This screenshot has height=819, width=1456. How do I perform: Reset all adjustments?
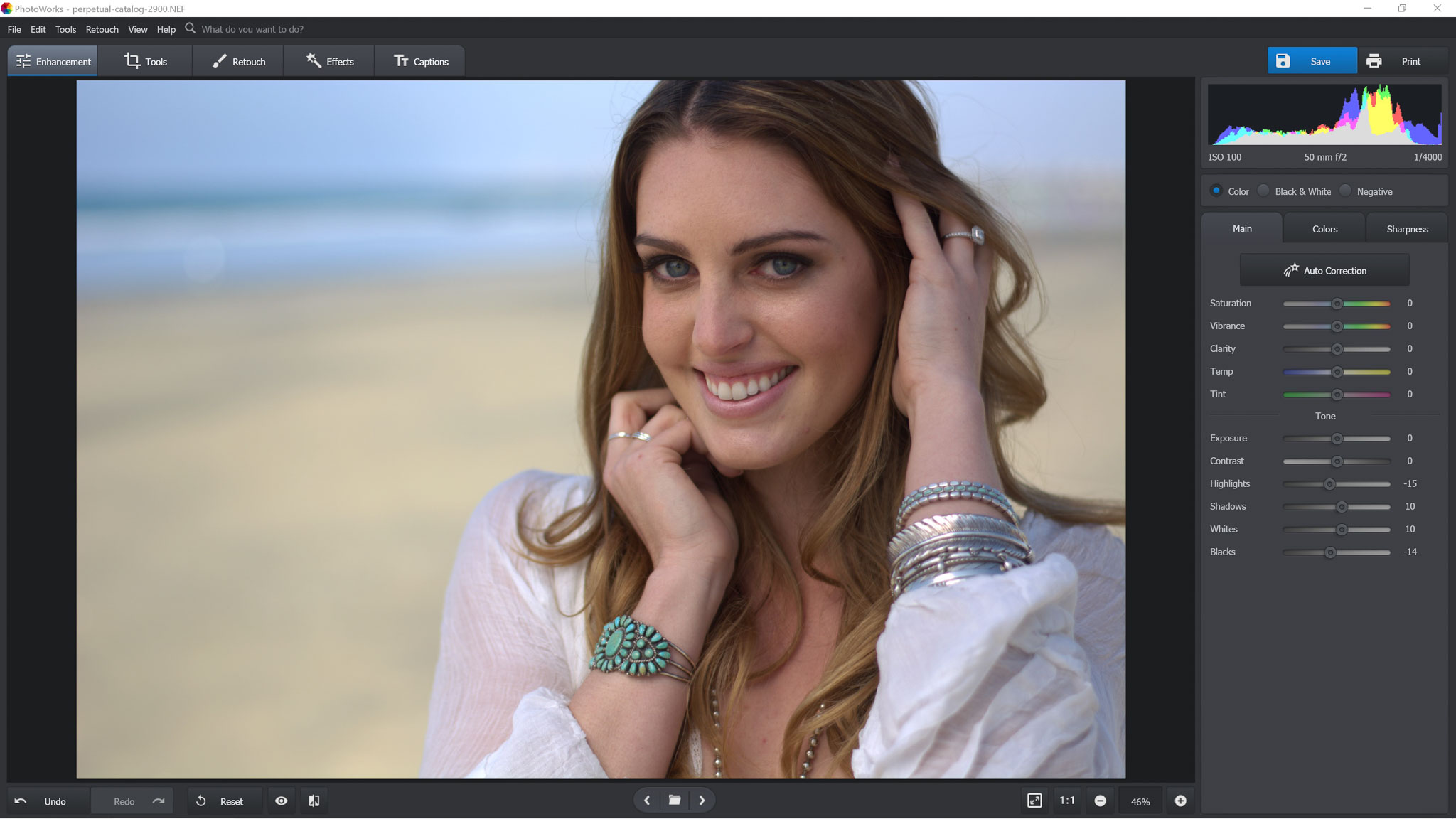[x=224, y=801]
